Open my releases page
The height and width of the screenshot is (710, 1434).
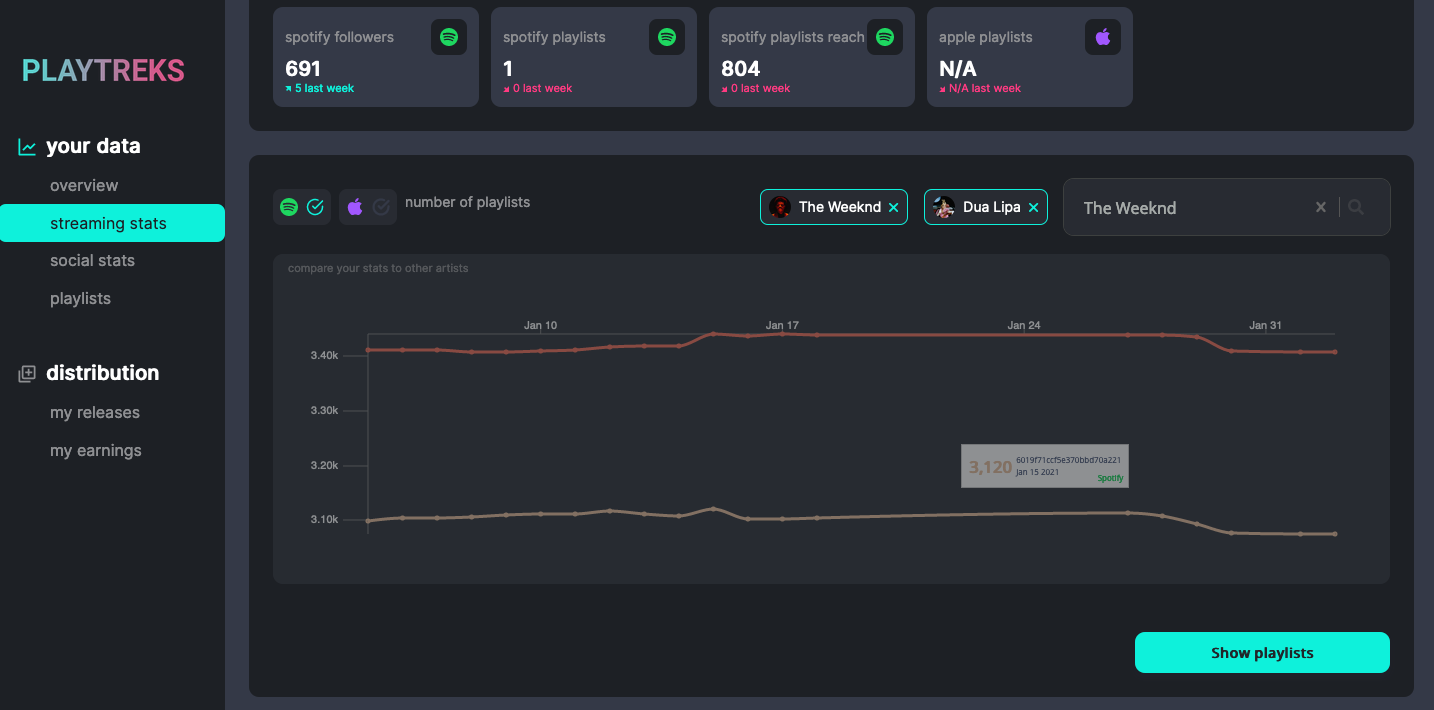click(95, 412)
